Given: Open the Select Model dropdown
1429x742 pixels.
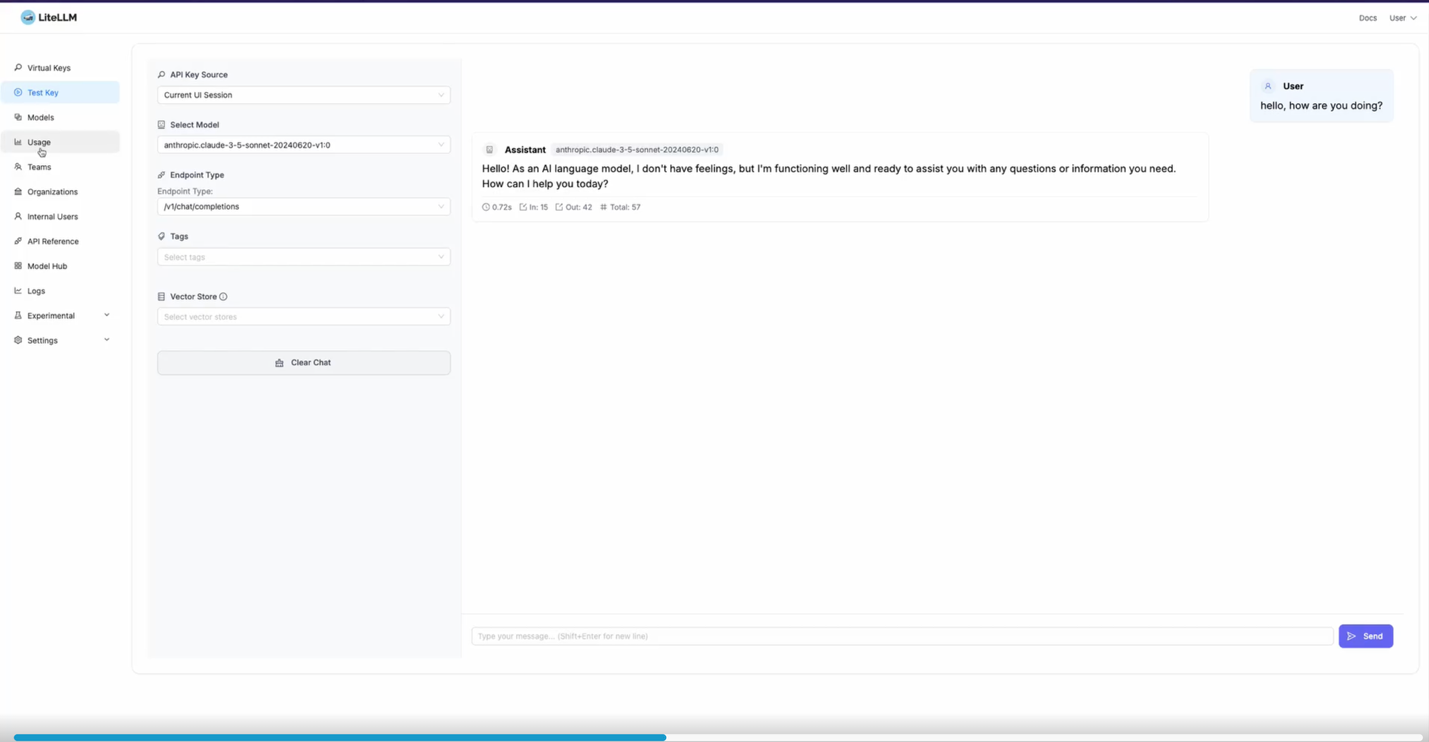Looking at the screenshot, I should (x=303, y=144).
